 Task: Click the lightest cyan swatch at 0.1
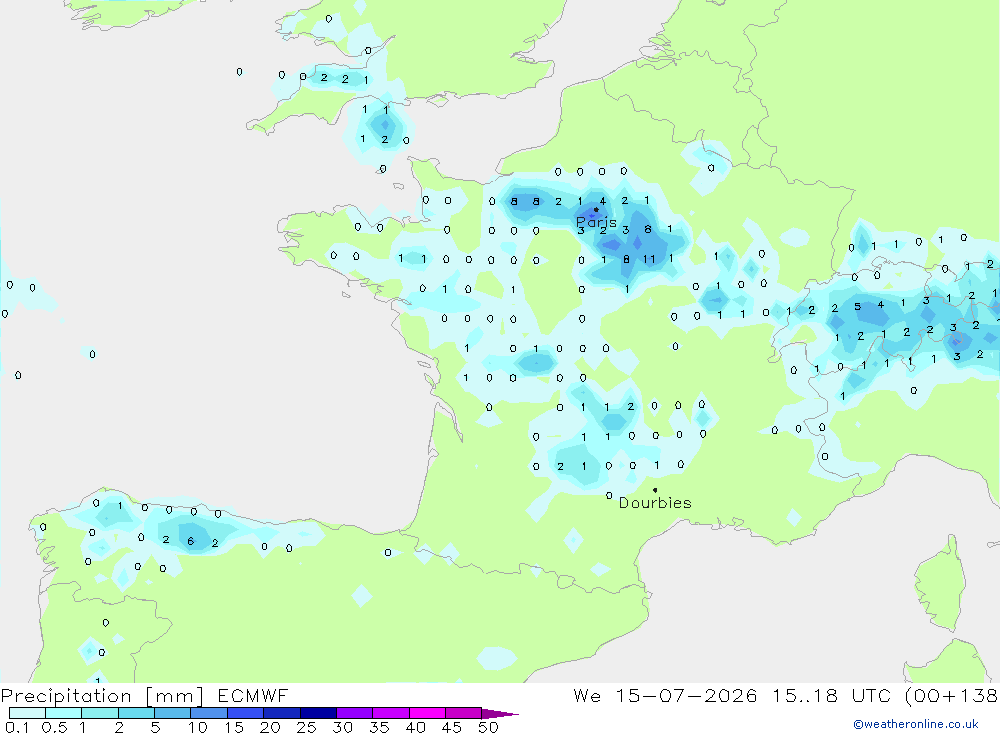27,713
